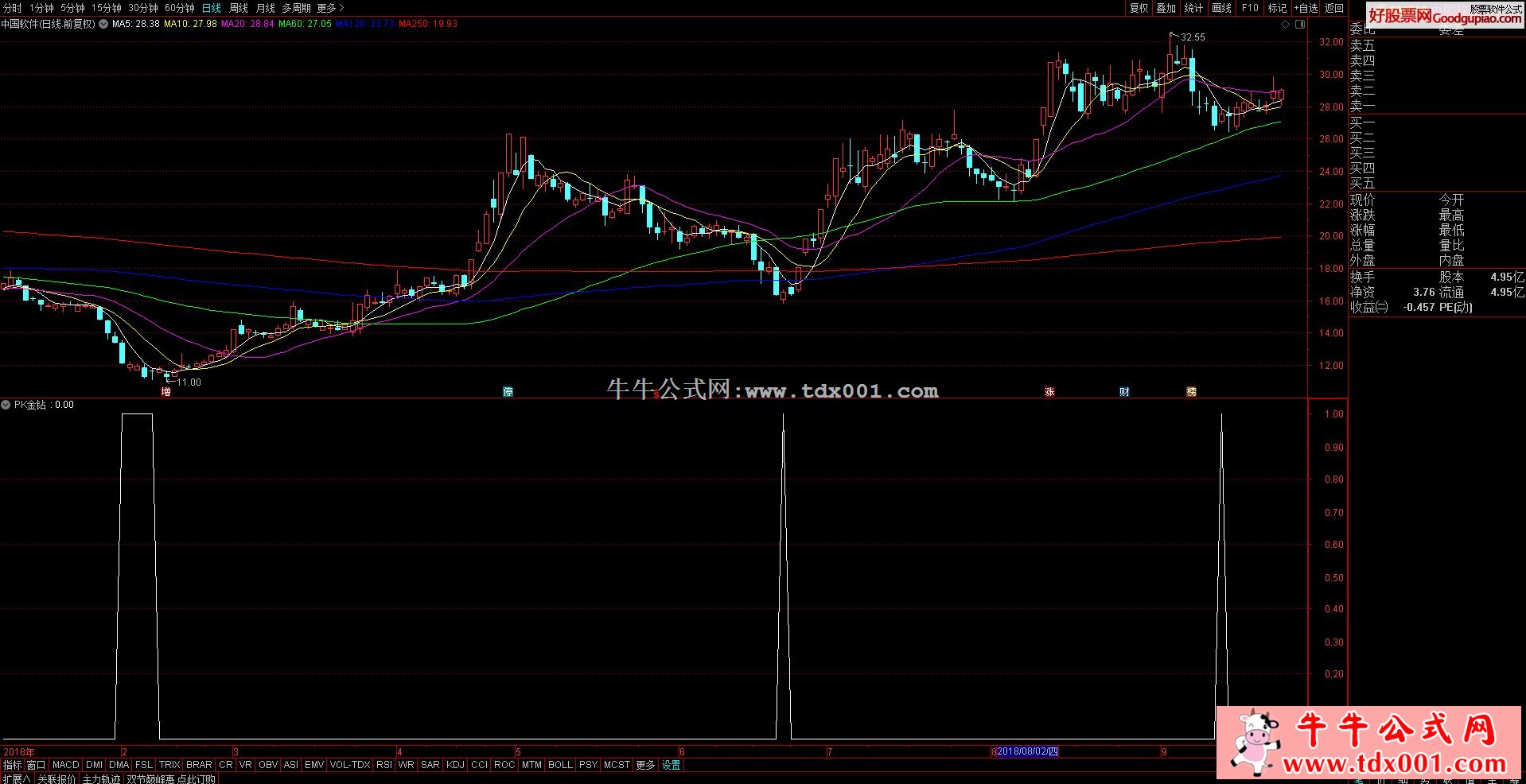Click the diamond icon above the price axis
The image size is (1526, 784).
1285,24
